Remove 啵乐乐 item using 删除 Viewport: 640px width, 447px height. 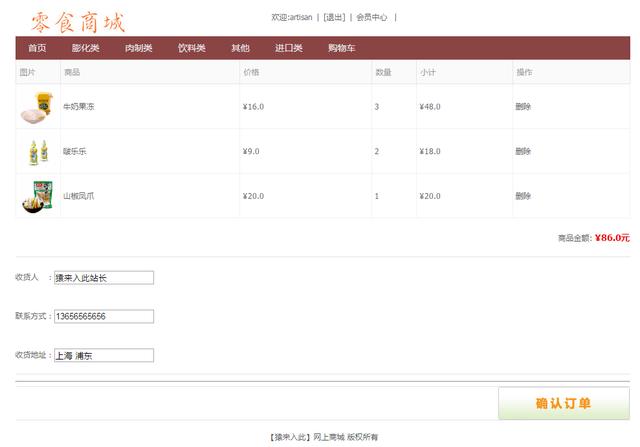[x=523, y=151]
